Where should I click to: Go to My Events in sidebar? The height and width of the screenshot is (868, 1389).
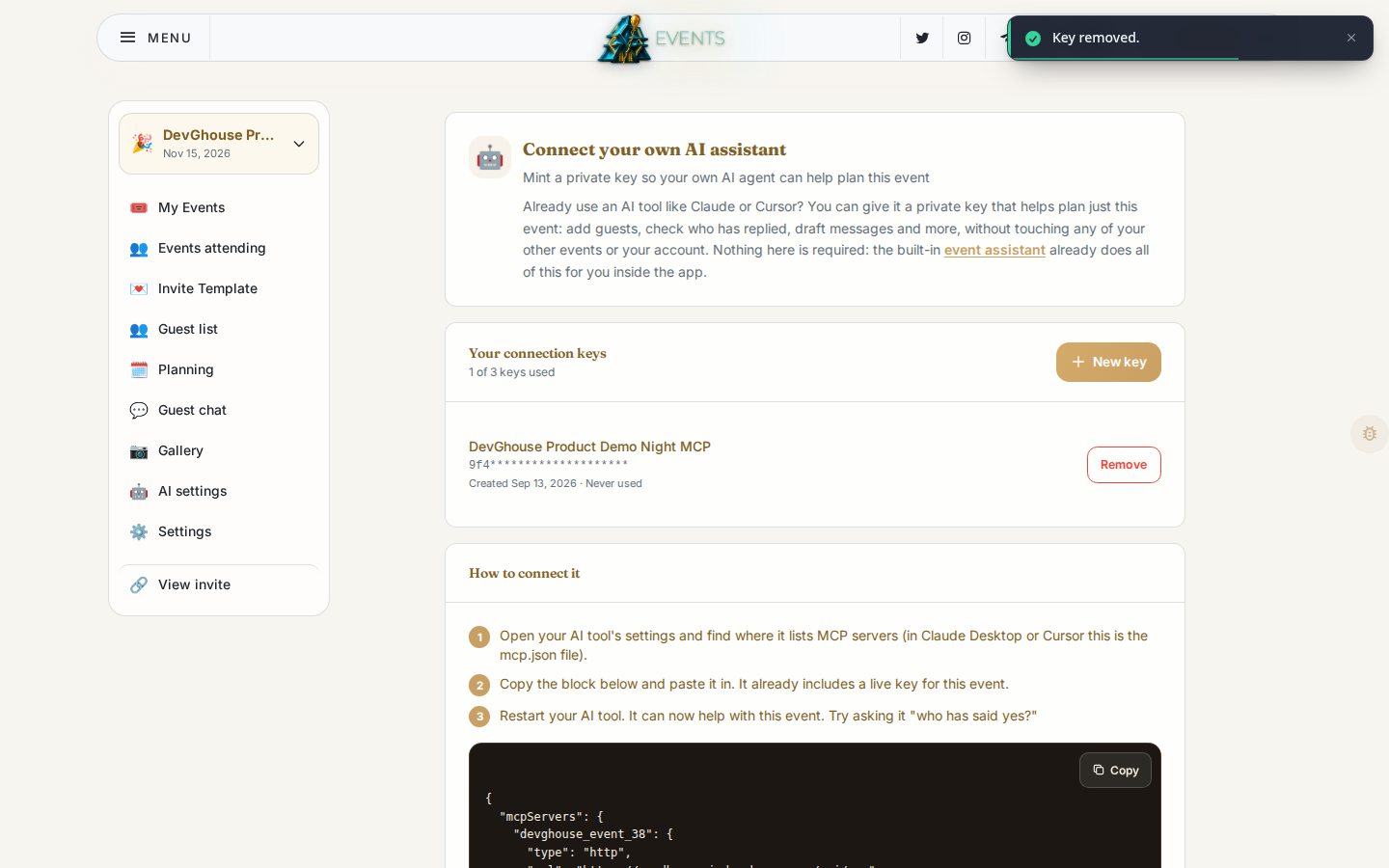point(219,207)
